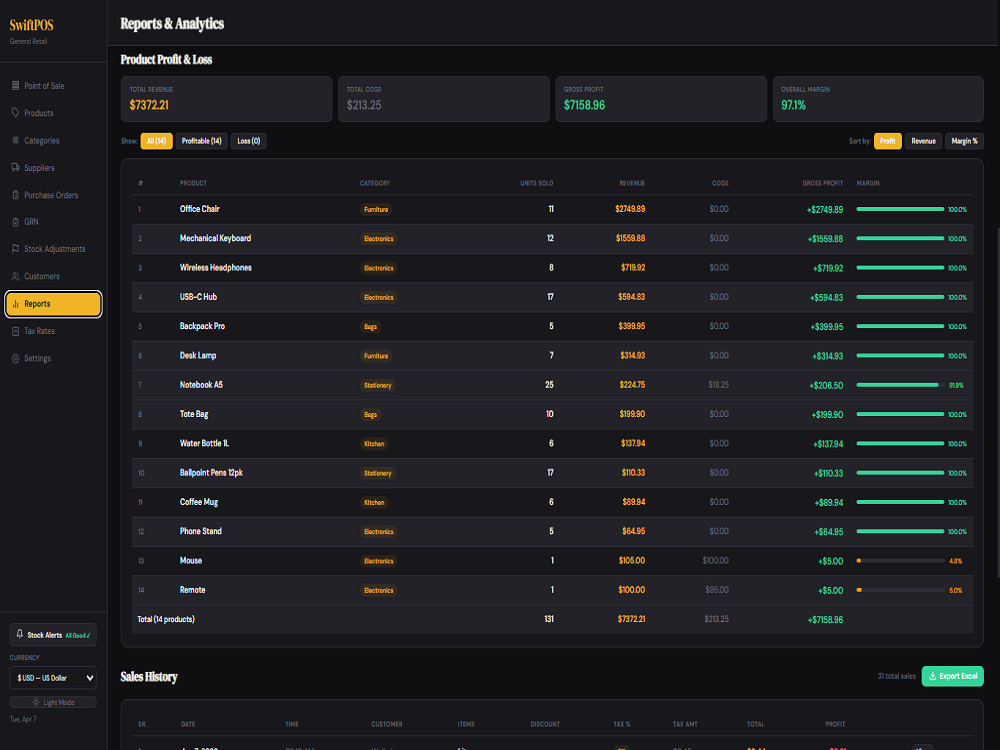This screenshot has height=750, width=1000.
Task: Click Total (14 products) row label
Action: pyautogui.click(x=166, y=619)
